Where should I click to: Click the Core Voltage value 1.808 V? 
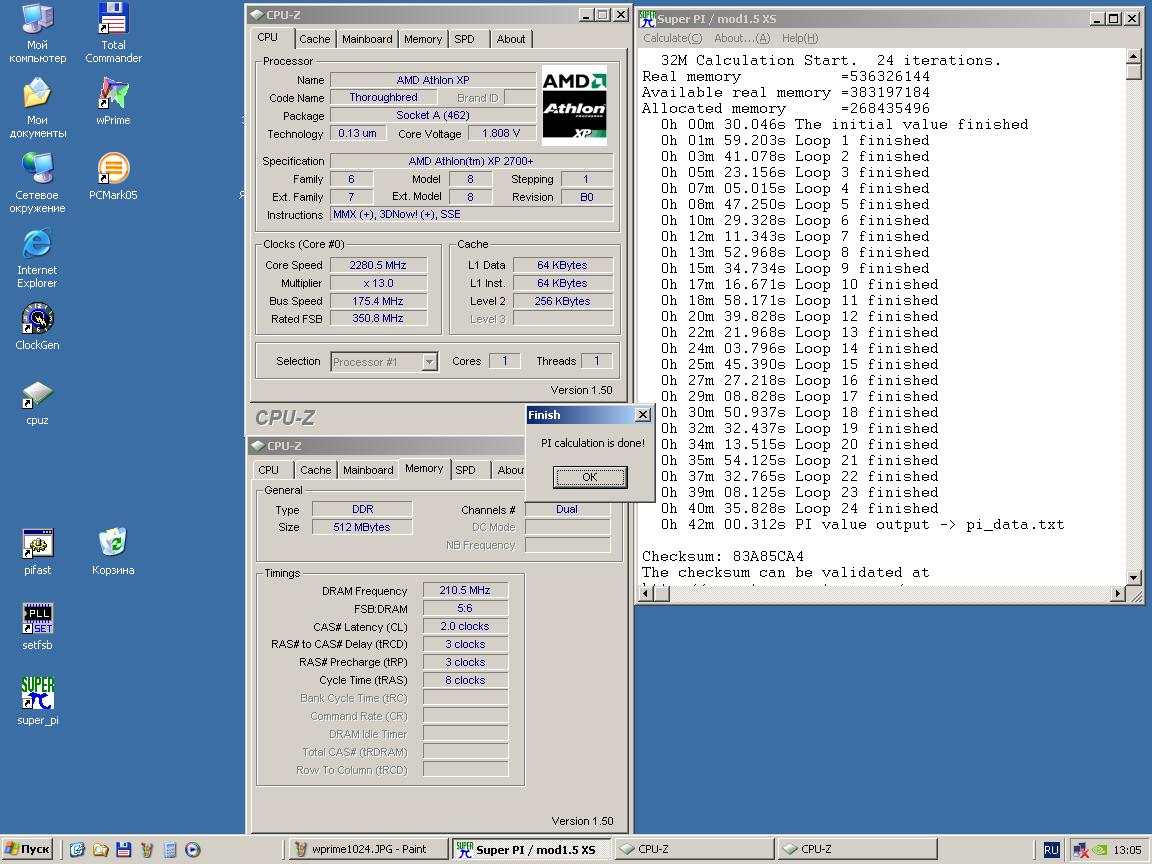pos(501,133)
